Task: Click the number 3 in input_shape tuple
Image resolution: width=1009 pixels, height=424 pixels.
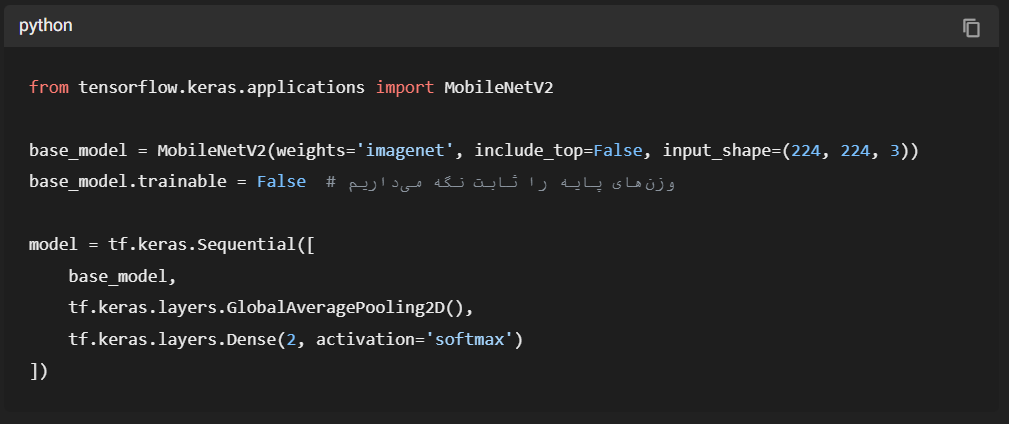Action: pos(895,151)
